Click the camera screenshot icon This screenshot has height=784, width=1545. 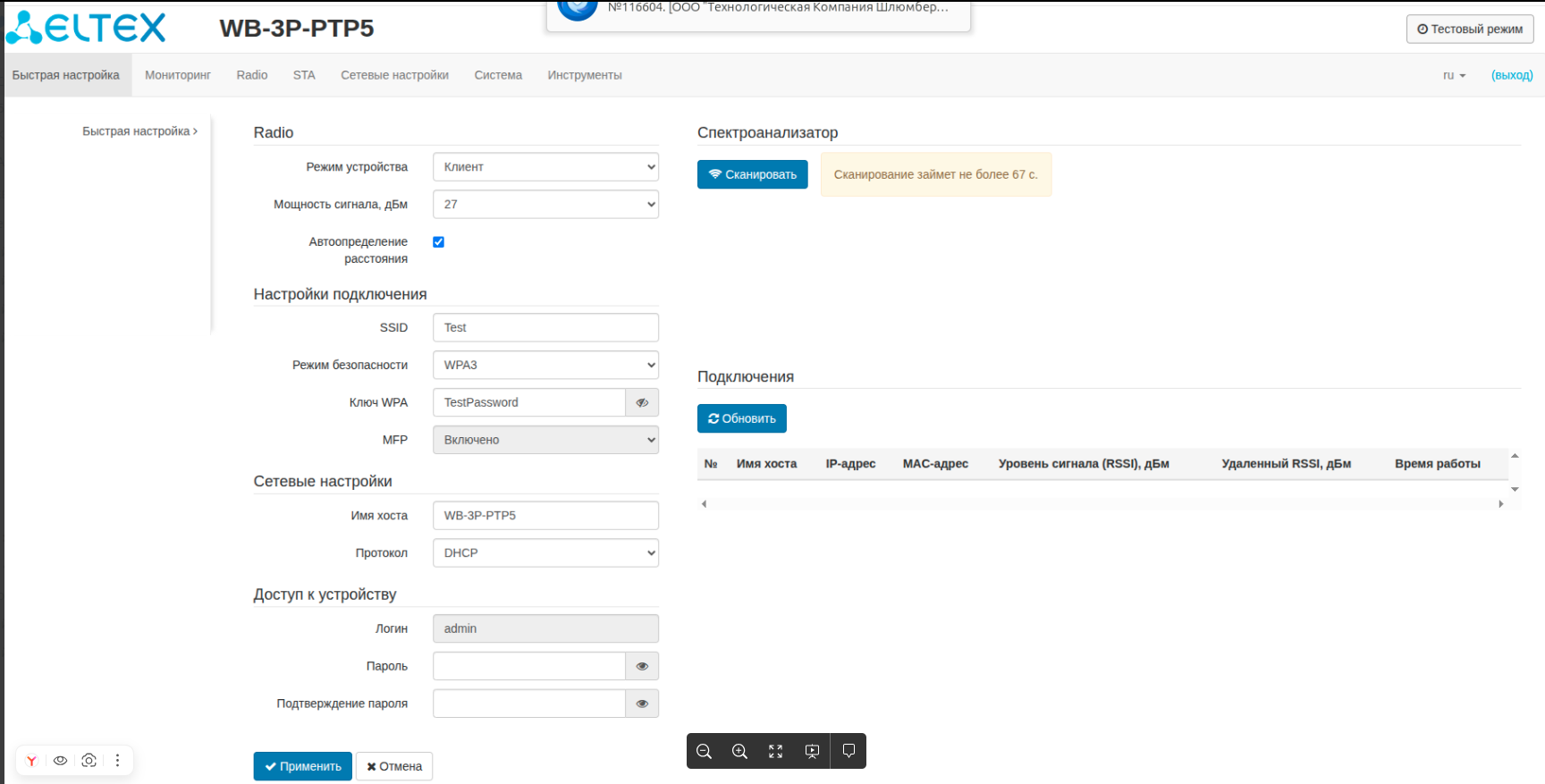(89, 761)
